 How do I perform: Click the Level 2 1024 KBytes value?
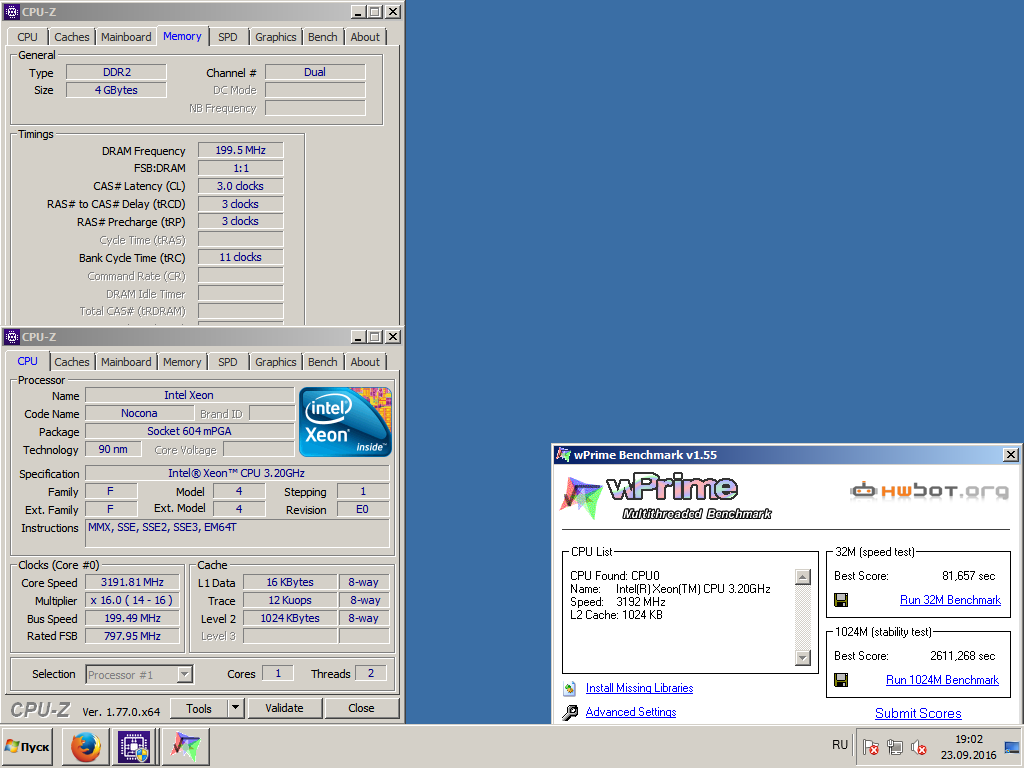pyautogui.click(x=290, y=618)
